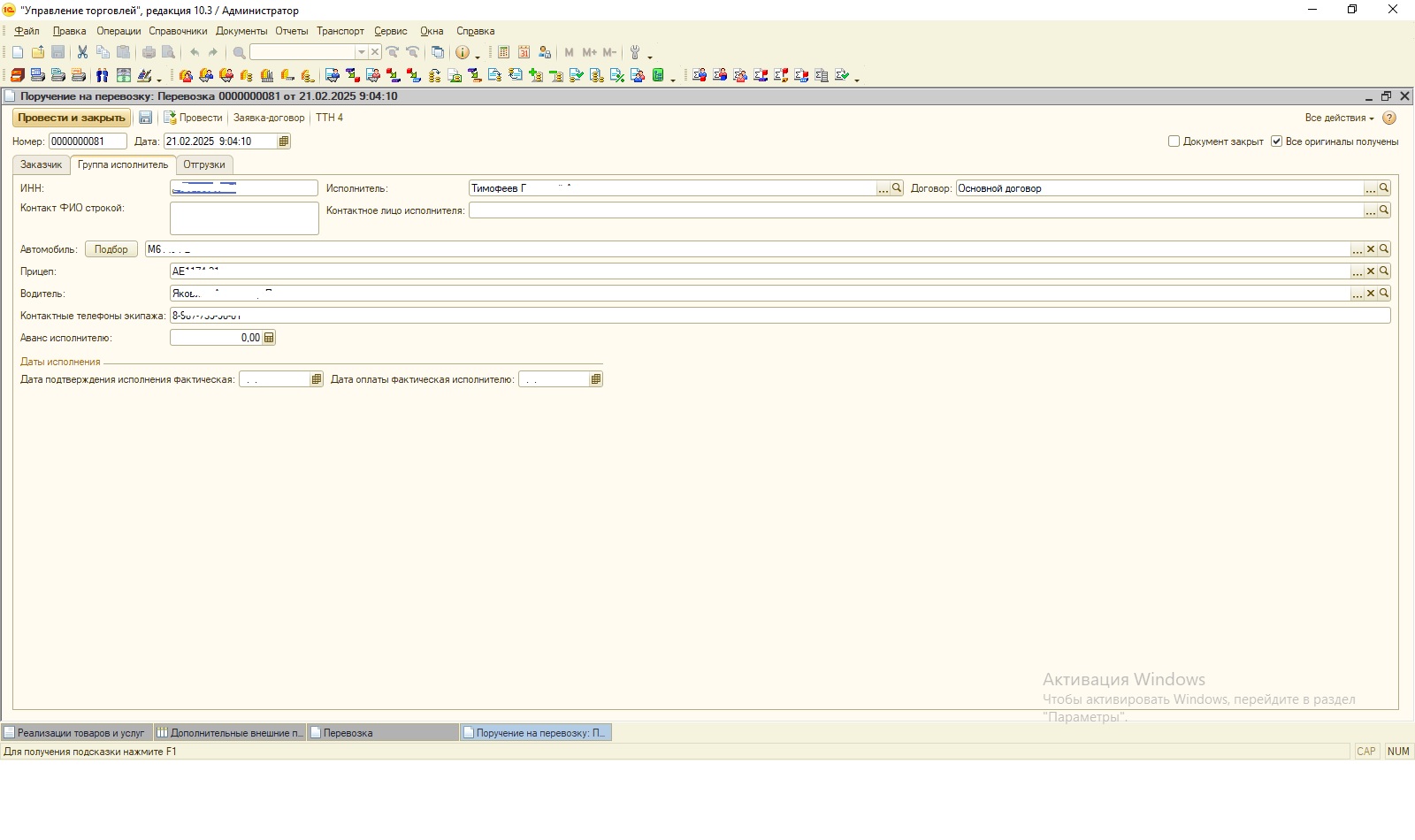Open the Исполнитель magnifier lookup icon
This screenshot has width=1415, height=840.
tap(897, 188)
